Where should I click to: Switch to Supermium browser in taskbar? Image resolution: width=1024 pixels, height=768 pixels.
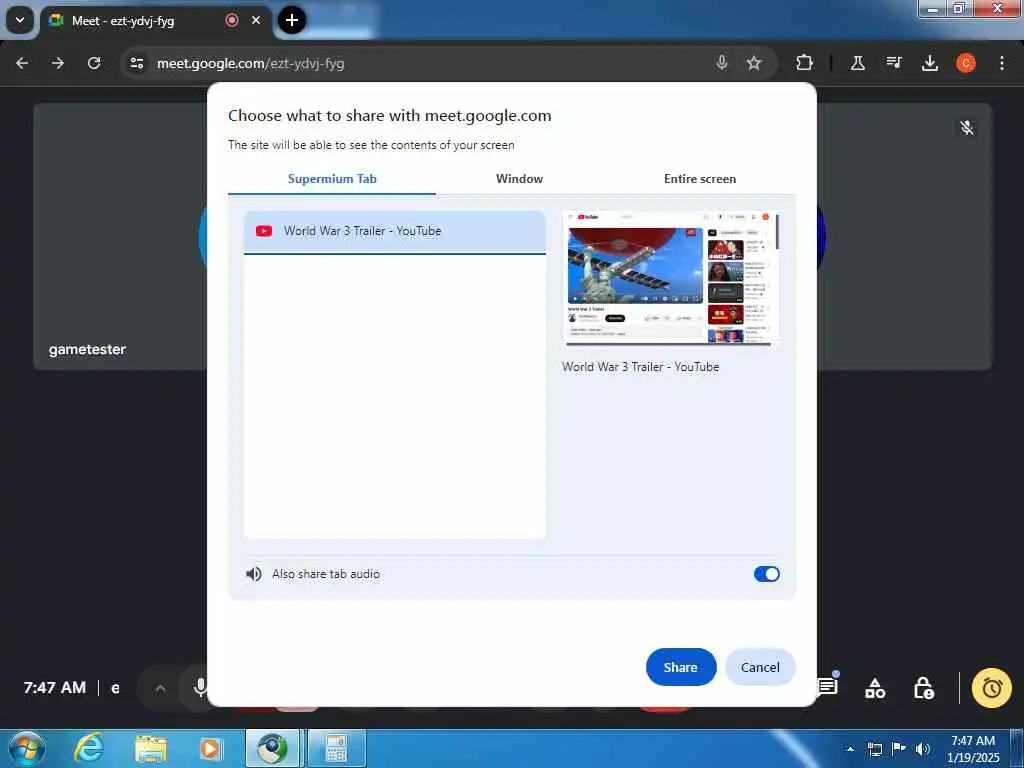(272, 748)
